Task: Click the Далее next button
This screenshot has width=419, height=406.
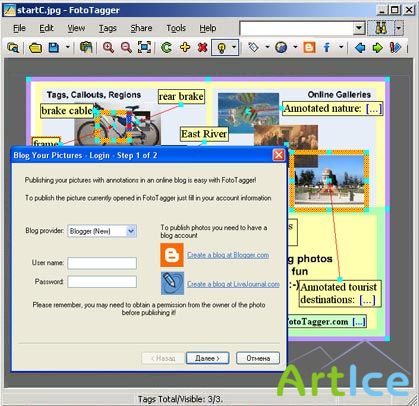Action: (x=207, y=358)
